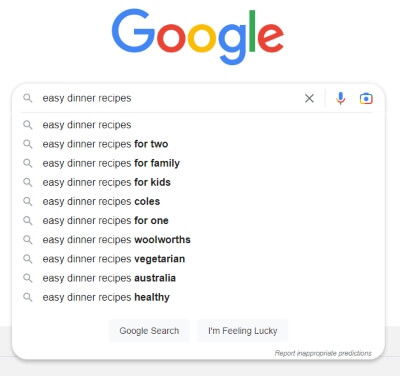Click the I'm Feeling Lucky button
The height and width of the screenshot is (376, 400).
[x=243, y=331]
